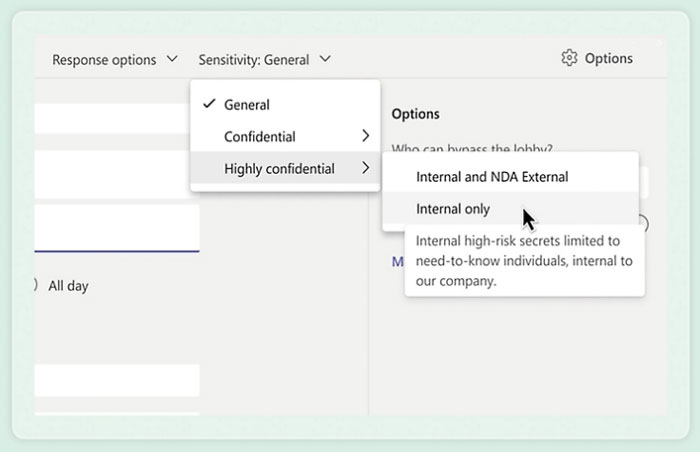The width and height of the screenshot is (700, 452).
Task: Expand the Highly confidential submenu arrow
Action: (x=365, y=168)
